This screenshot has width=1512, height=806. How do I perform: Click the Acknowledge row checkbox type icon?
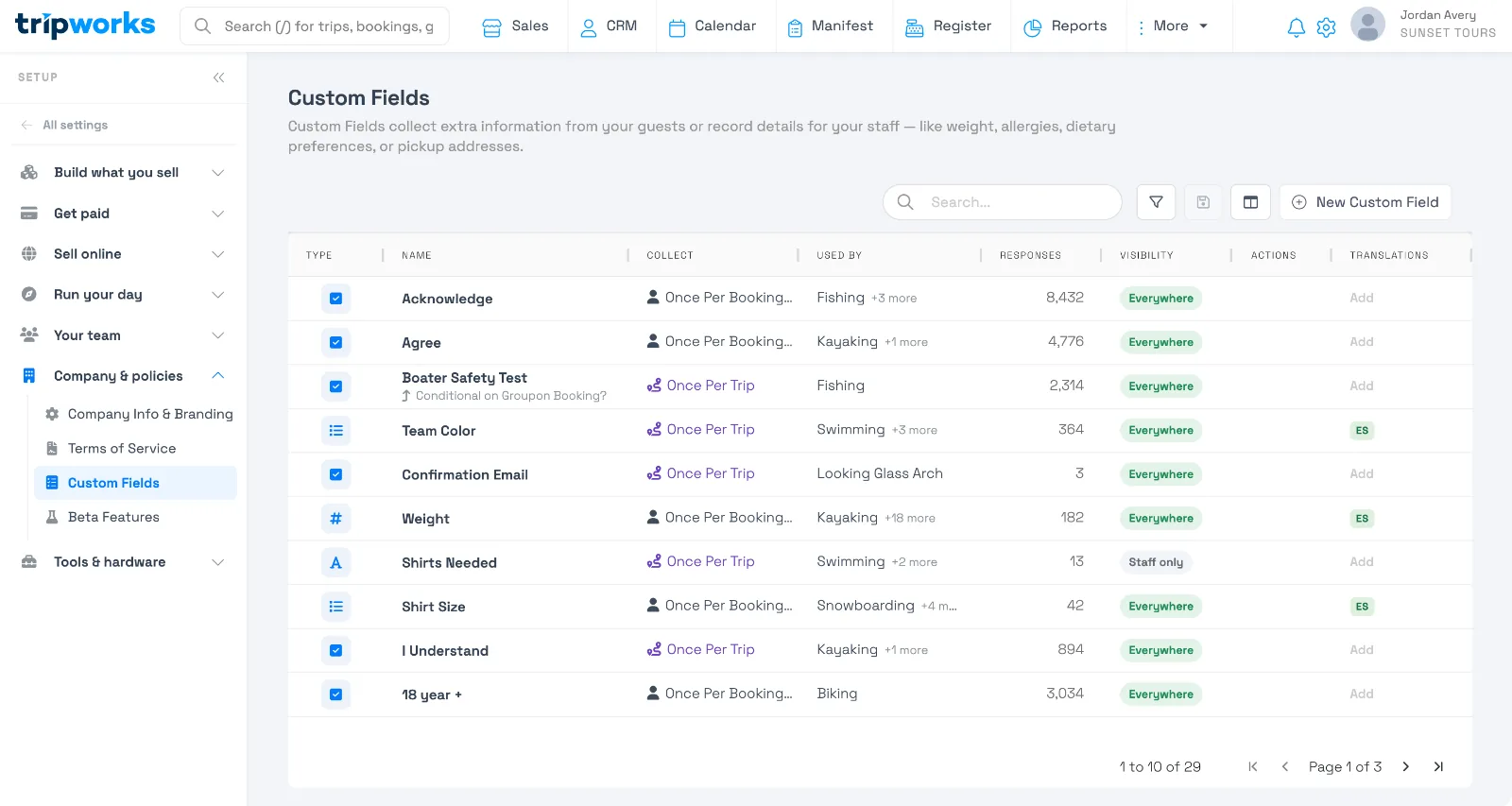(335, 299)
